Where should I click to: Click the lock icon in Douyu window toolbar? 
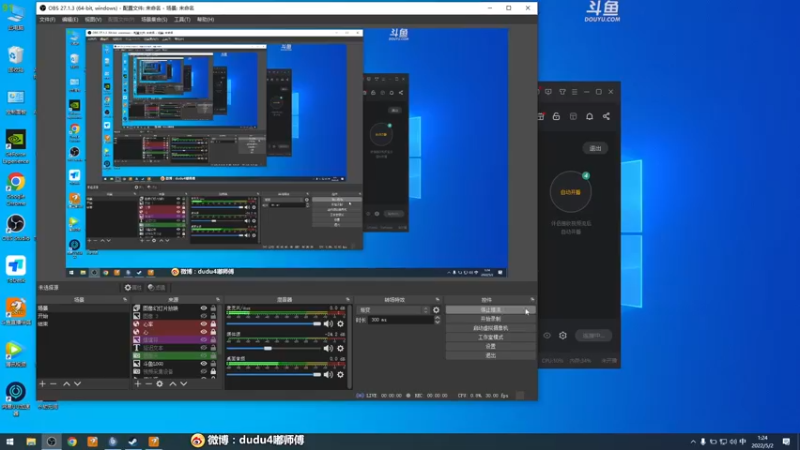click(x=556, y=116)
